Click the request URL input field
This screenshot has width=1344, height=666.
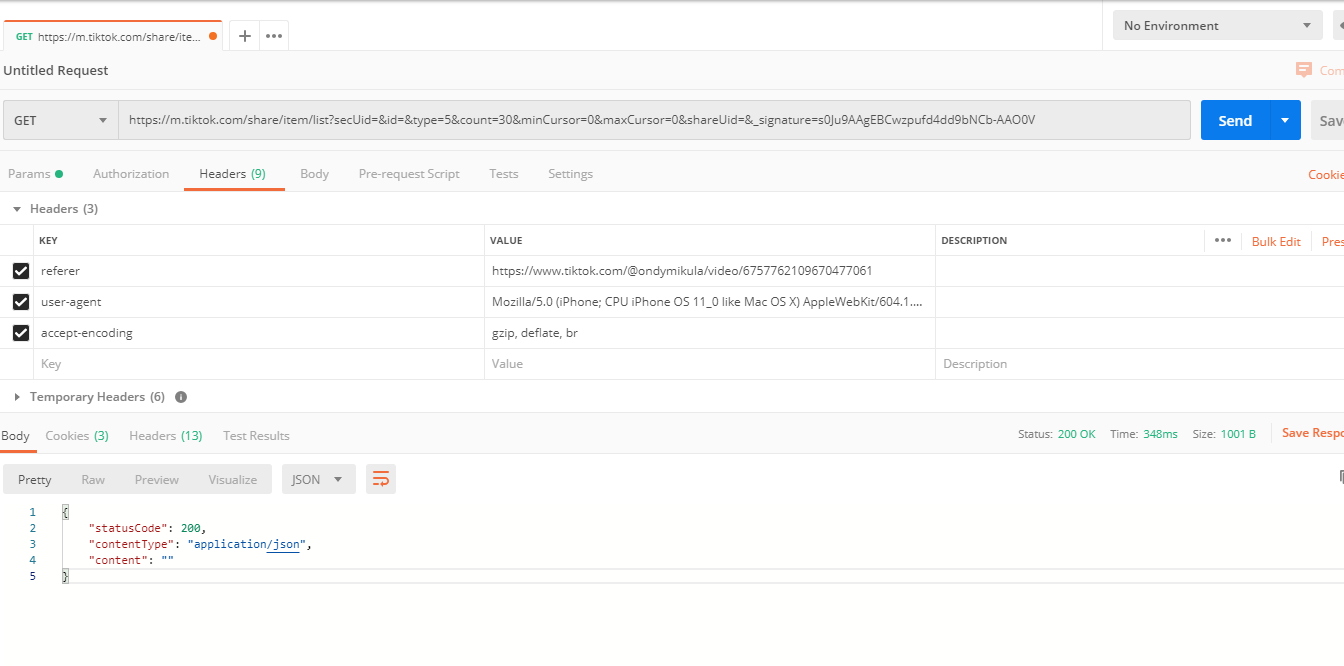600,120
